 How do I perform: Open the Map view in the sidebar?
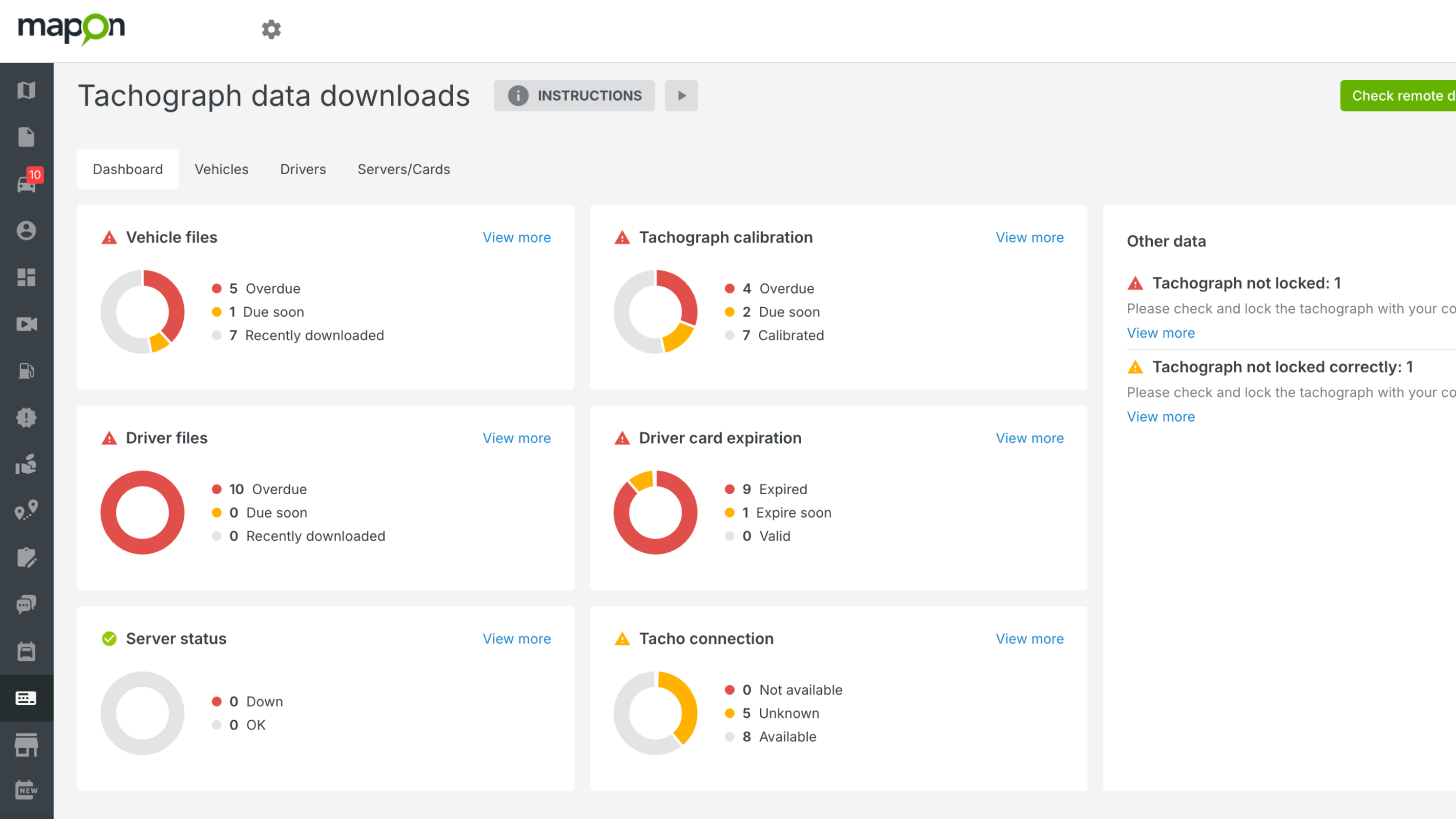[x=27, y=90]
